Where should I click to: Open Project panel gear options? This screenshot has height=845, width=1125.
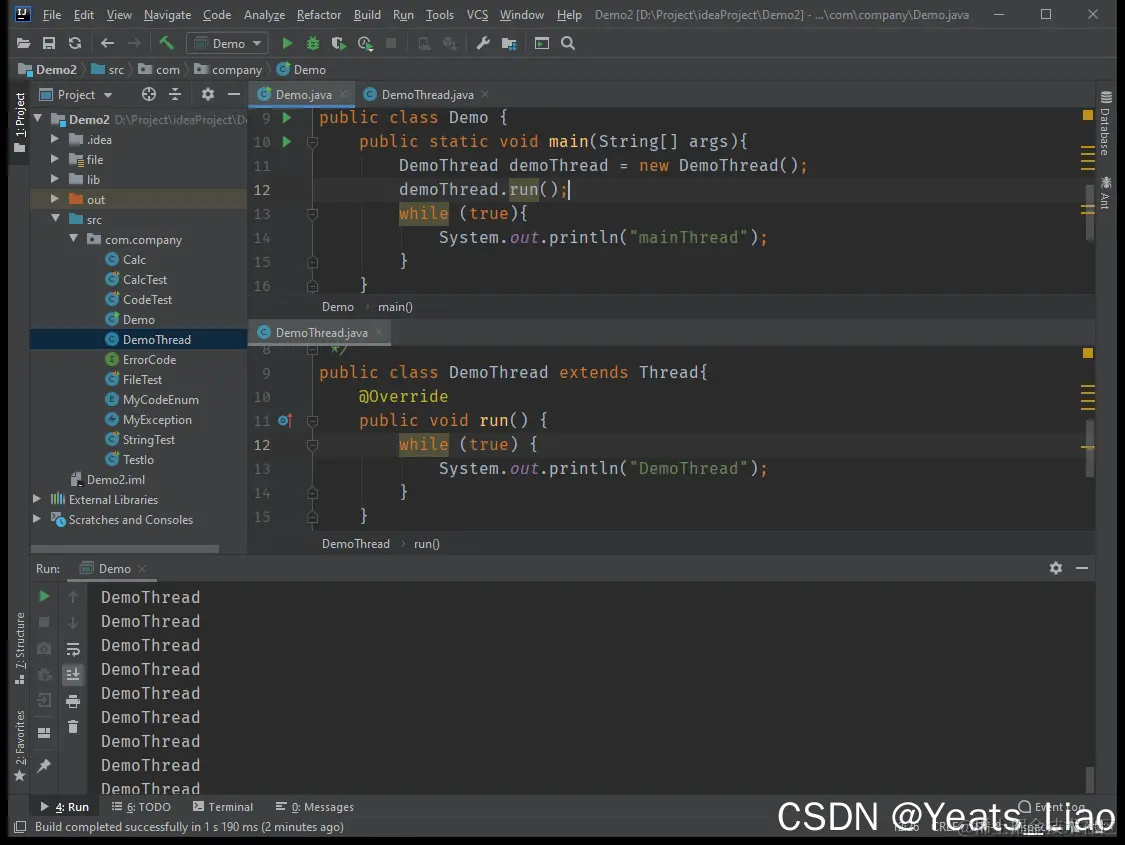point(208,95)
